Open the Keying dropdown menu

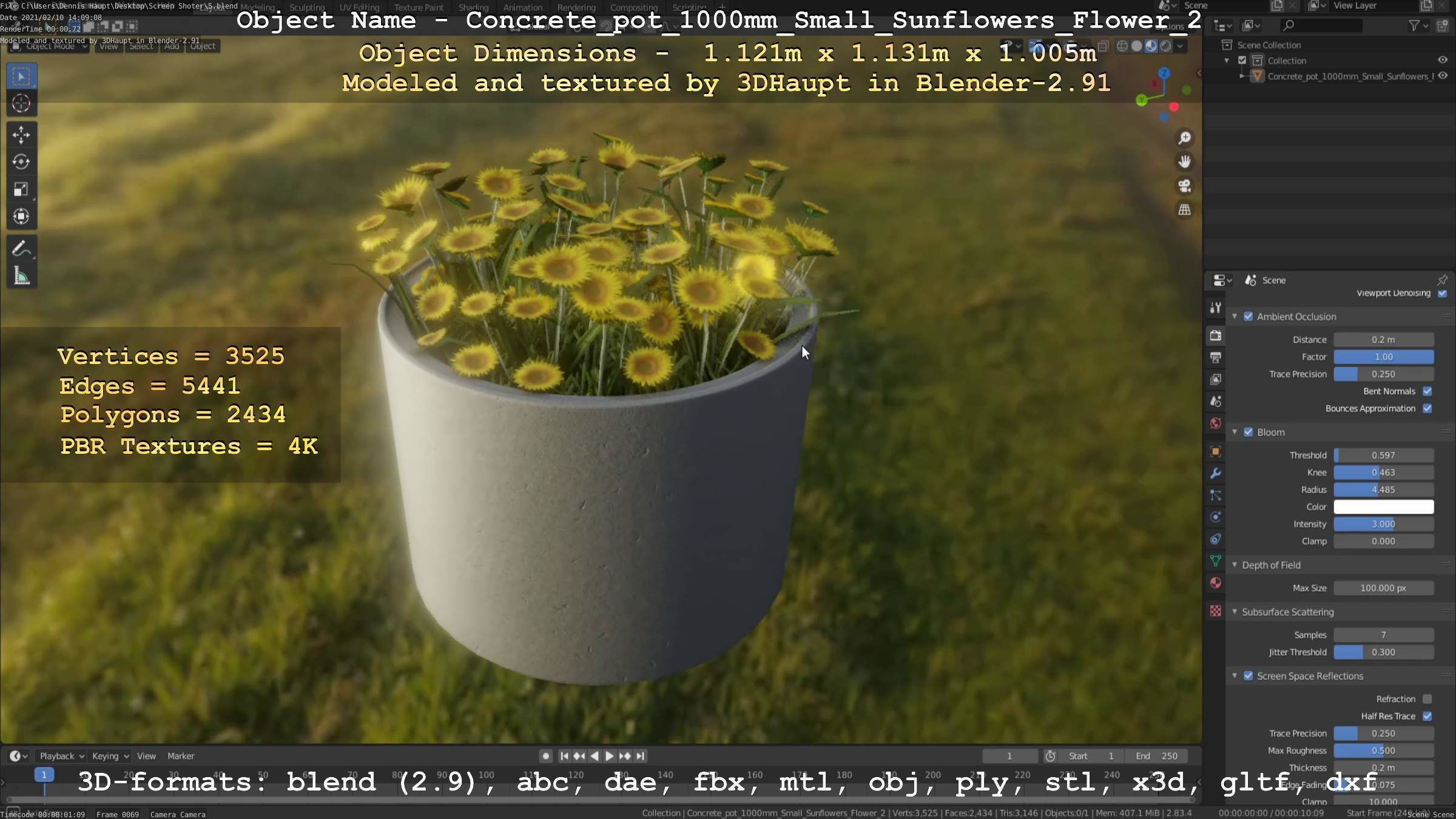point(110,756)
